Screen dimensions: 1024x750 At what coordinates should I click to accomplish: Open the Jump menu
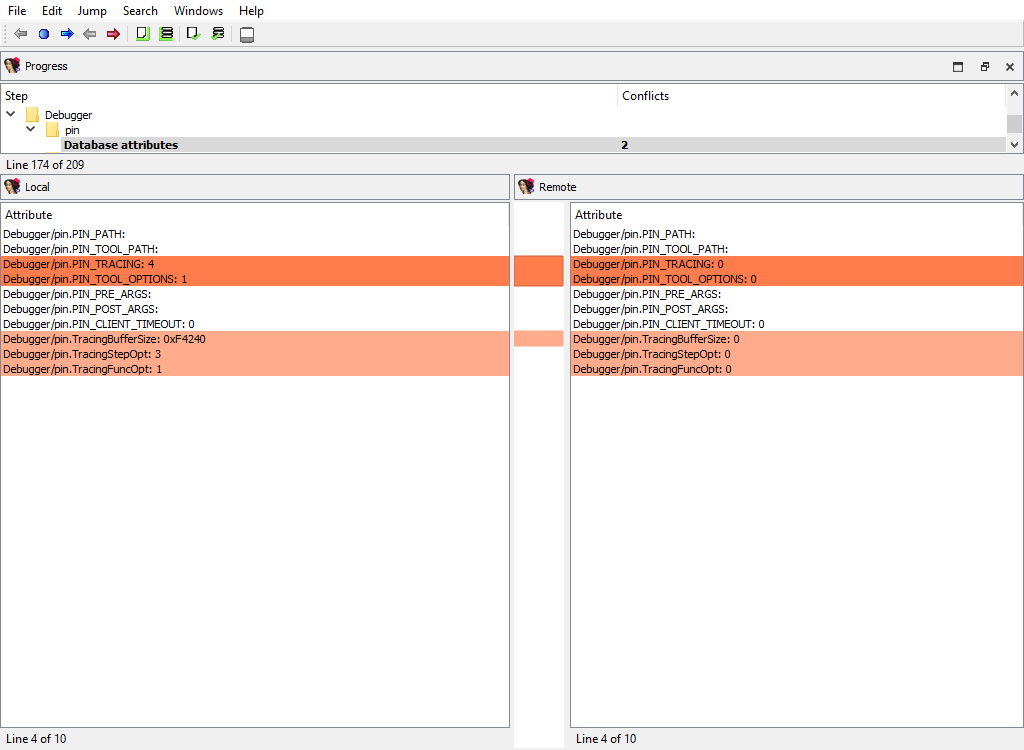point(92,11)
